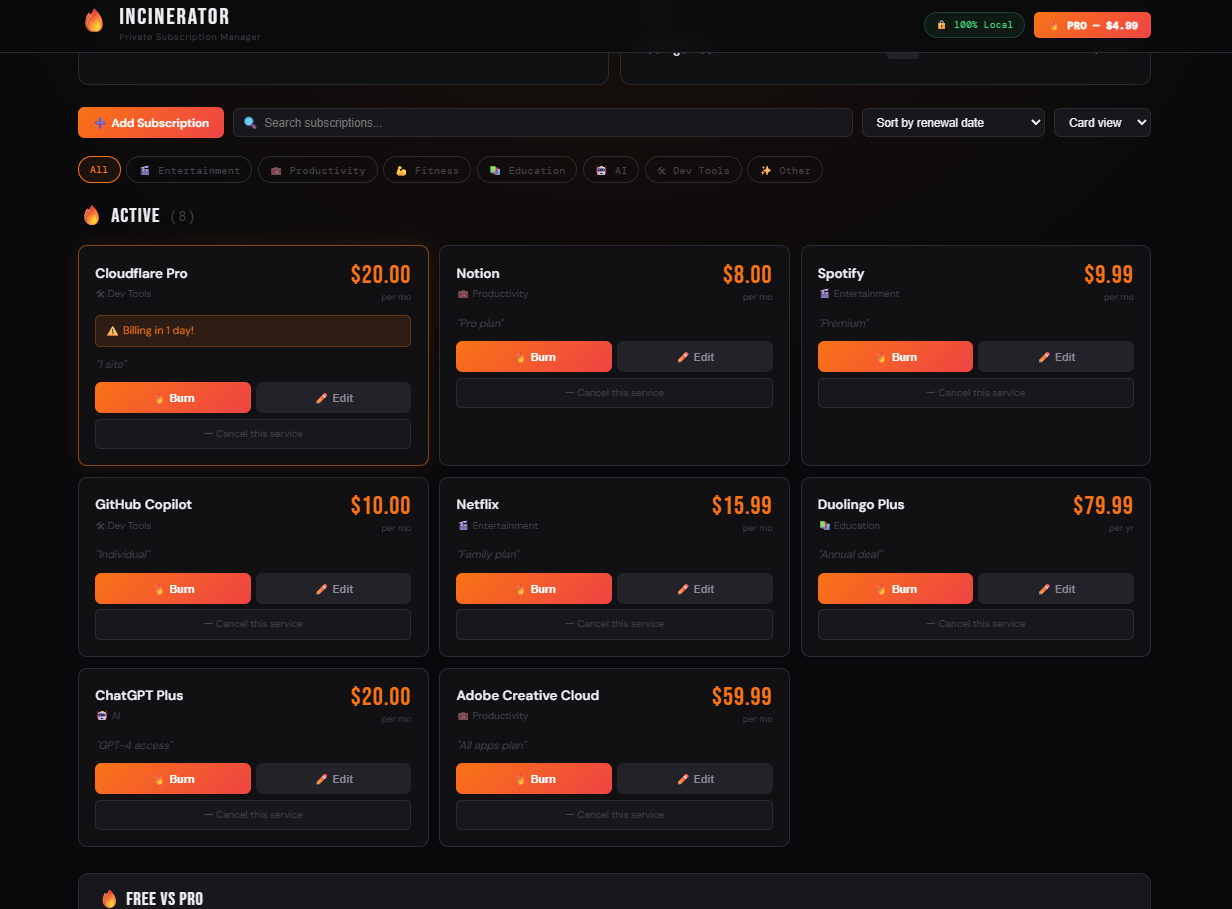Cancel this service for GitHub Copilot
This screenshot has width=1232, height=909.
coord(253,624)
